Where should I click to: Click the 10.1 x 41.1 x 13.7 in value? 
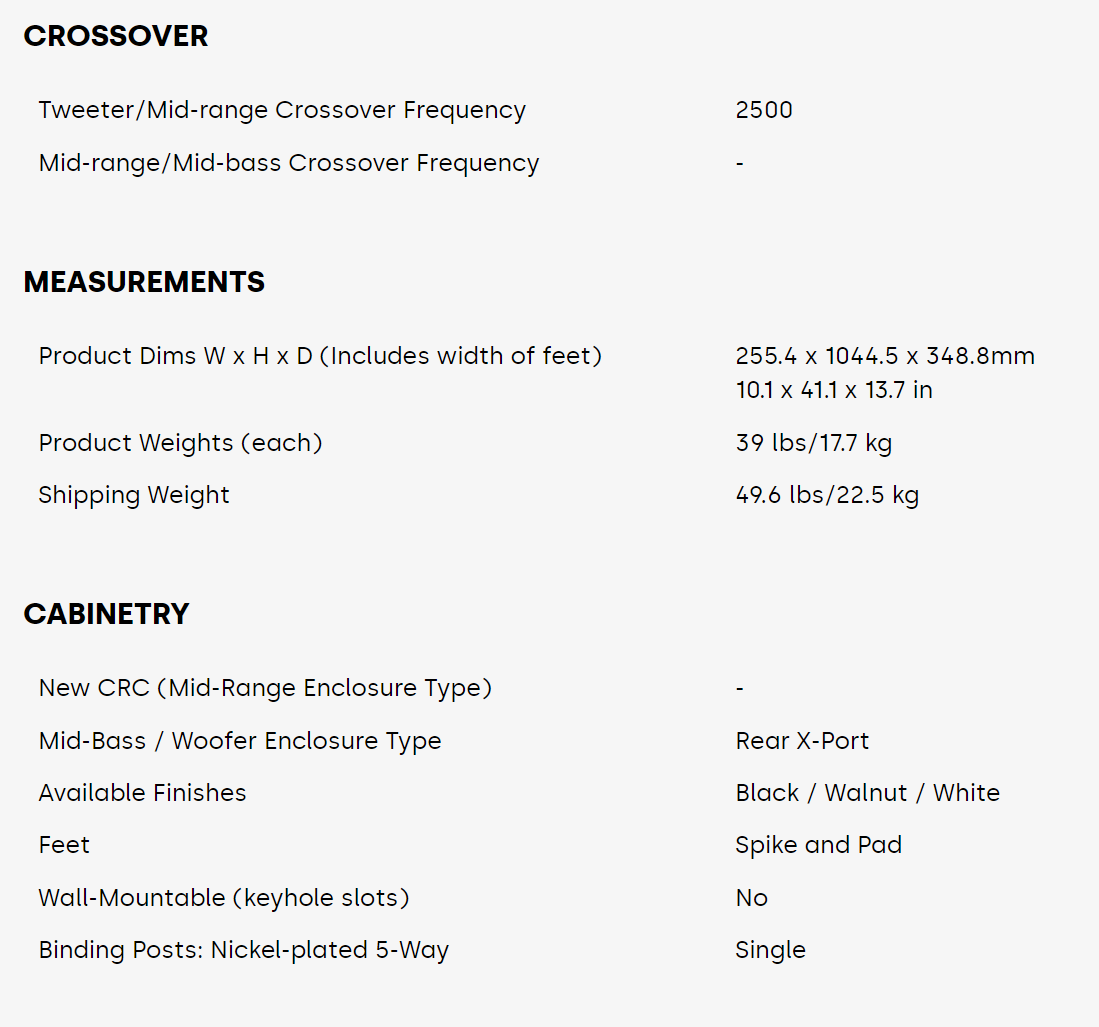(x=834, y=390)
